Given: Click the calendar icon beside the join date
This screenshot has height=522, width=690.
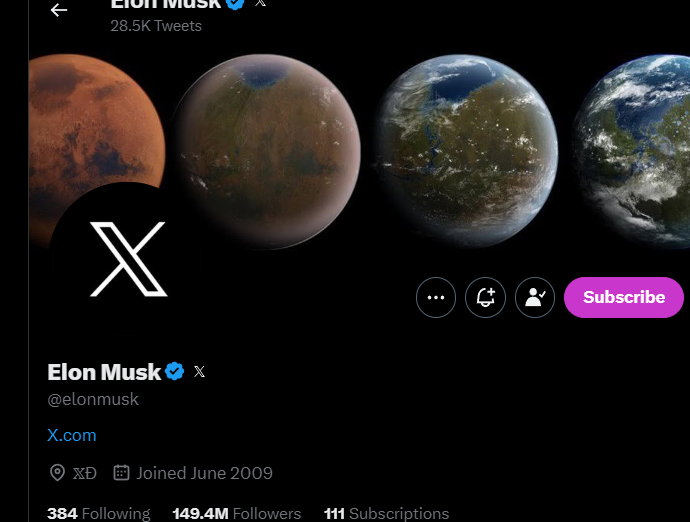Looking at the screenshot, I should pyautogui.click(x=121, y=473).
